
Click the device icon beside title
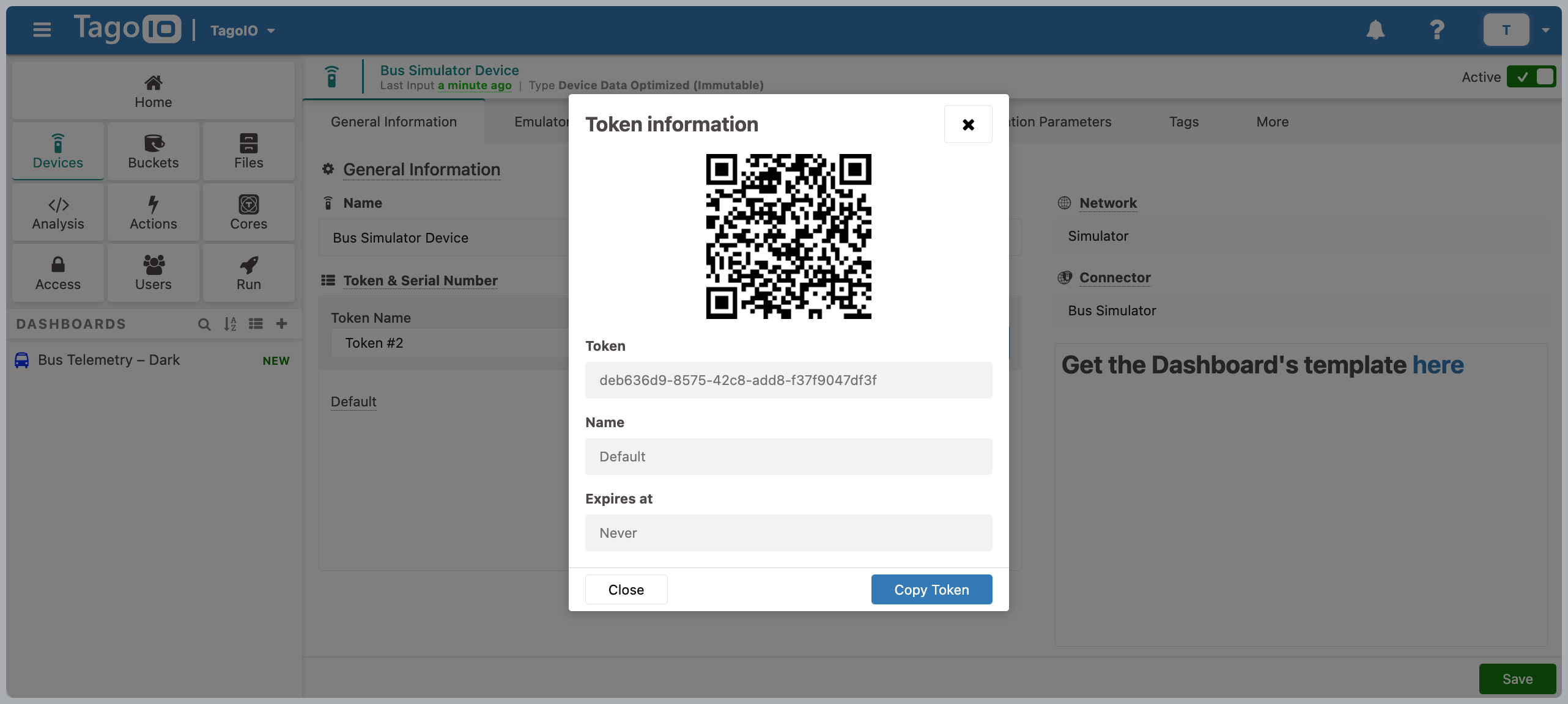click(x=331, y=77)
